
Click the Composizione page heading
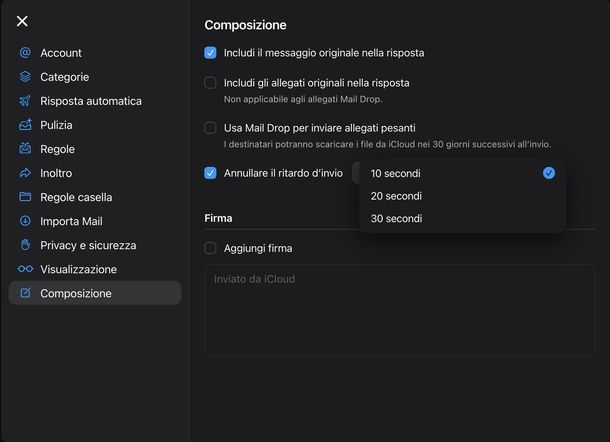tap(245, 25)
